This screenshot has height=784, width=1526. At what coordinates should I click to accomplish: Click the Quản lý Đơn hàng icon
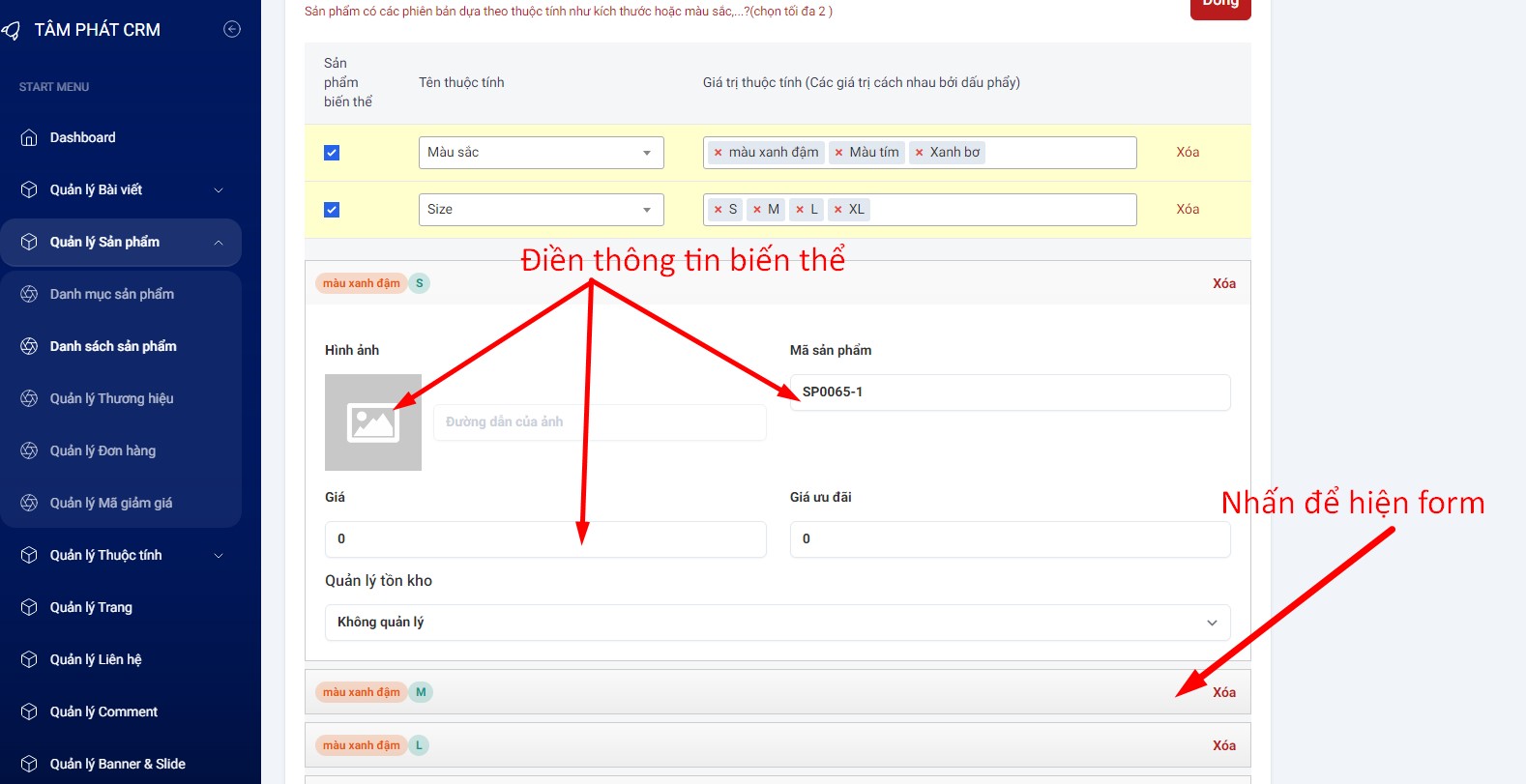[x=29, y=450]
